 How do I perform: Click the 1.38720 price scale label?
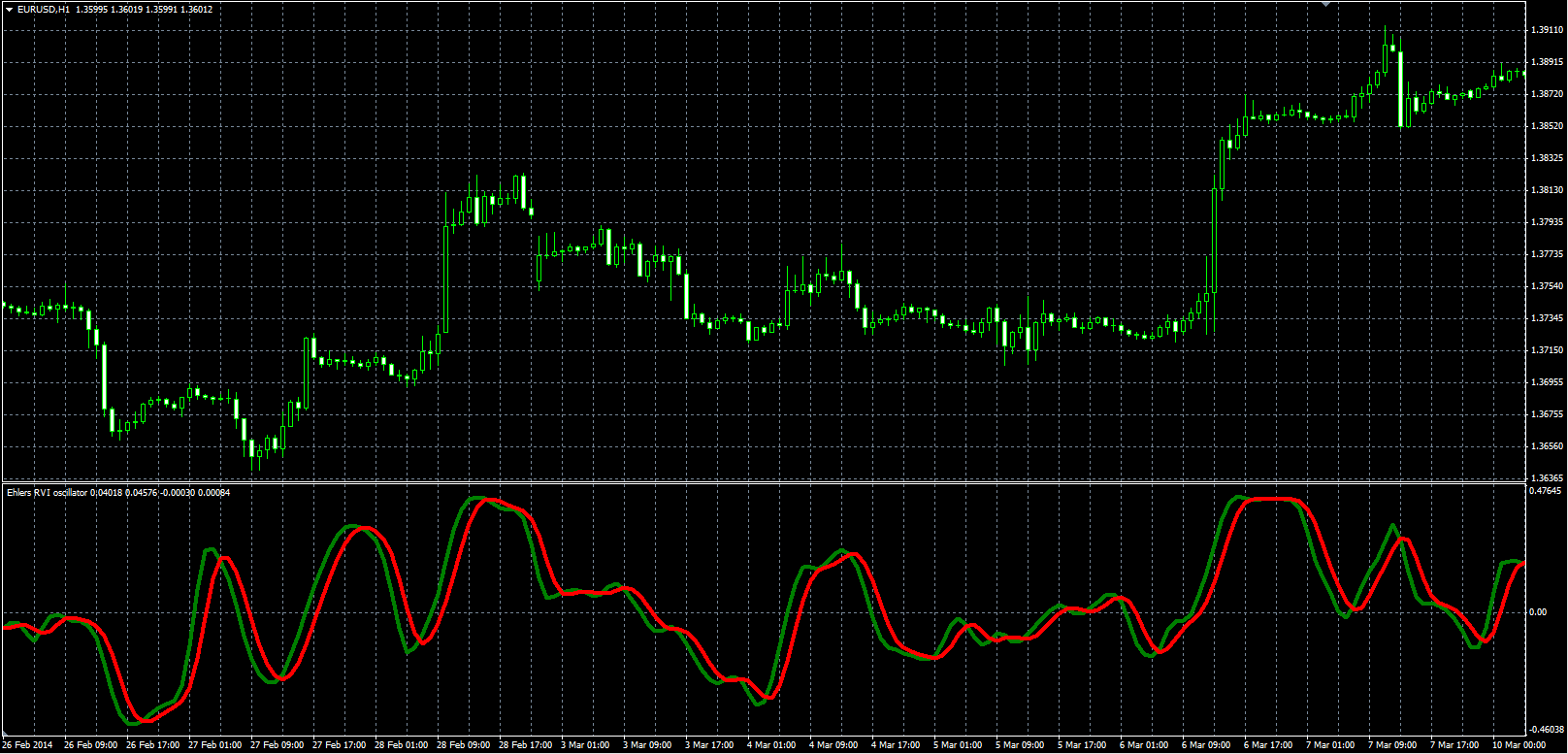click(x=1547, y=94)
